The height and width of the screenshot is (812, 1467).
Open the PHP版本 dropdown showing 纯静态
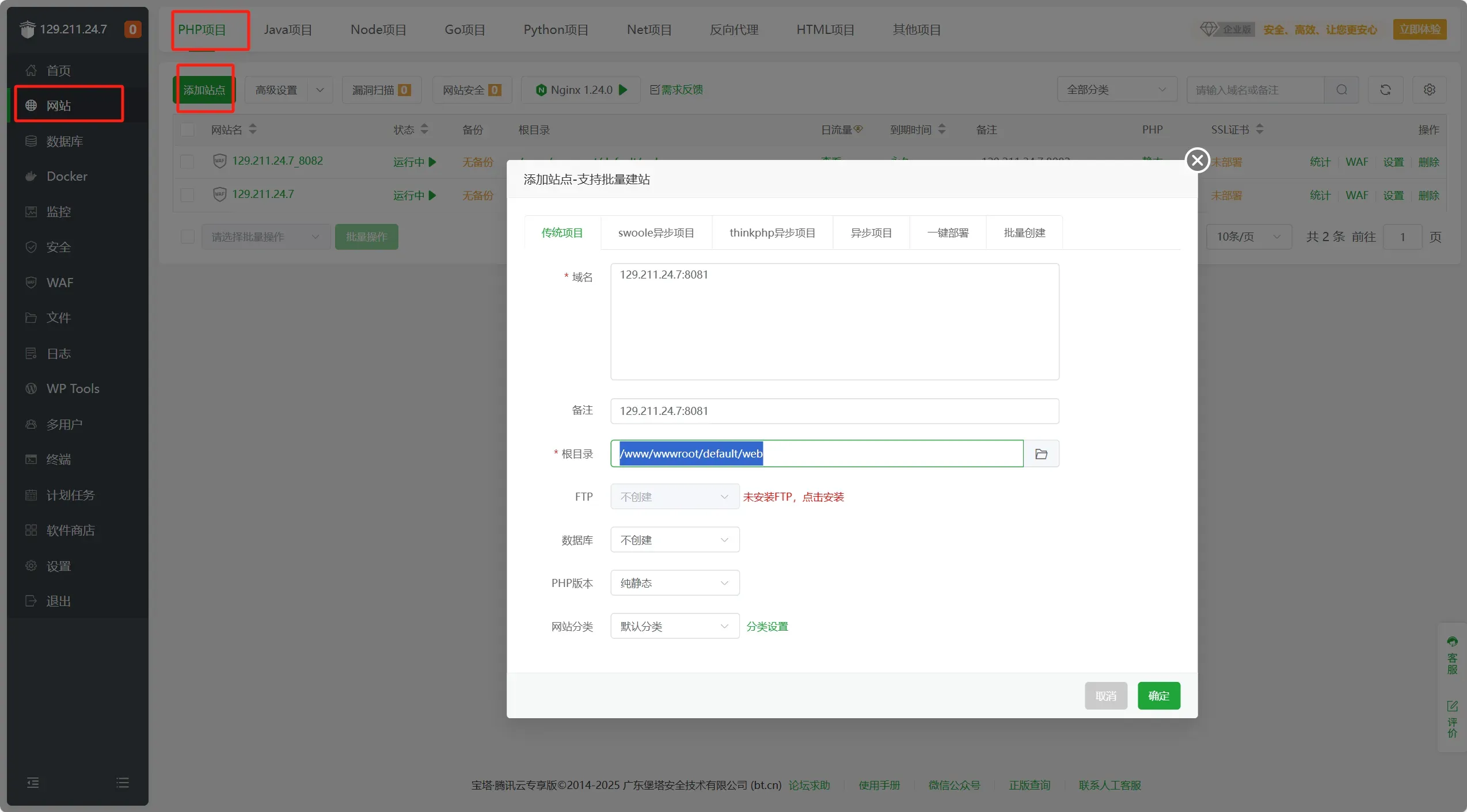coord(674,584)
